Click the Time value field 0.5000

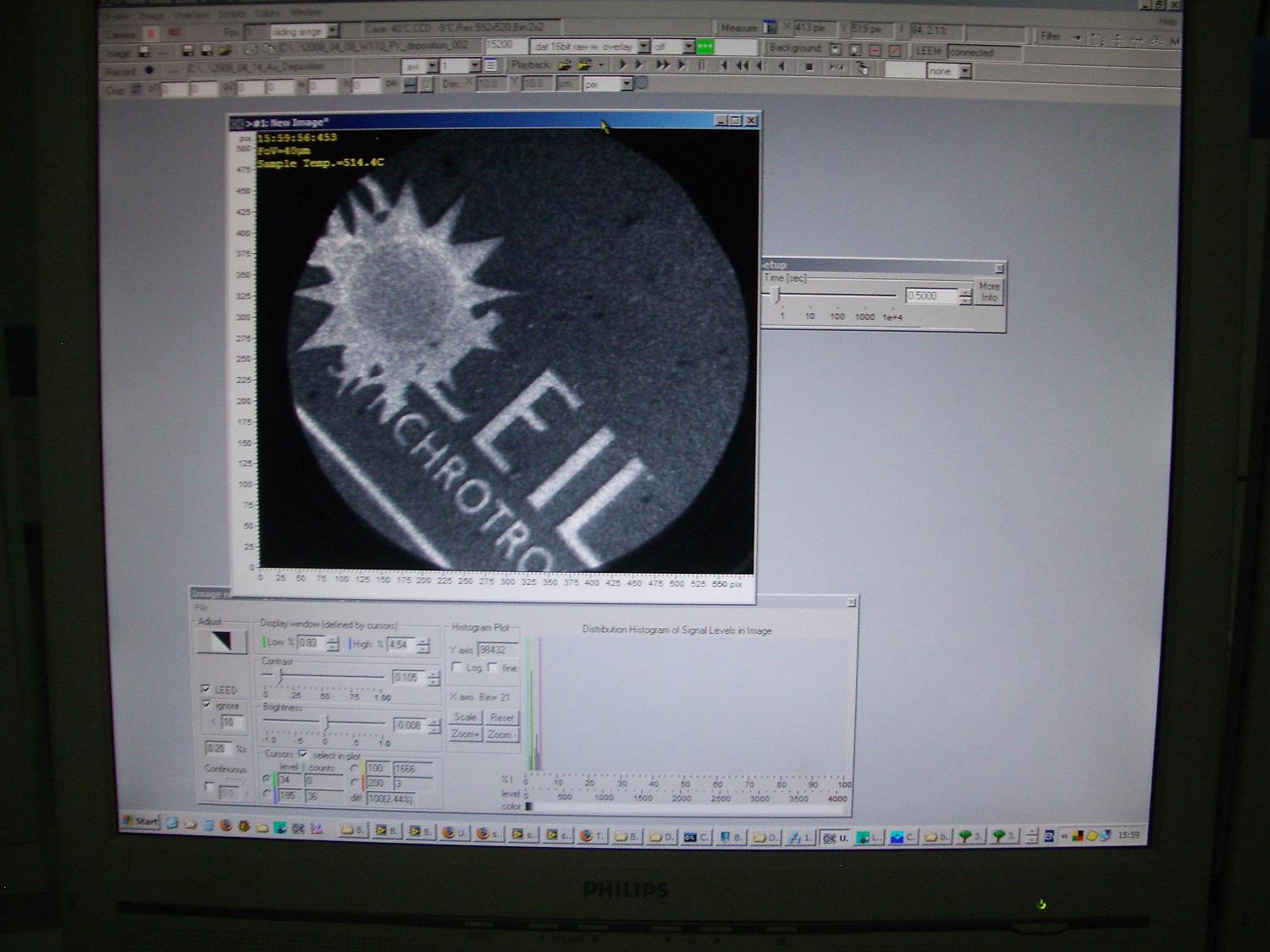931,295
